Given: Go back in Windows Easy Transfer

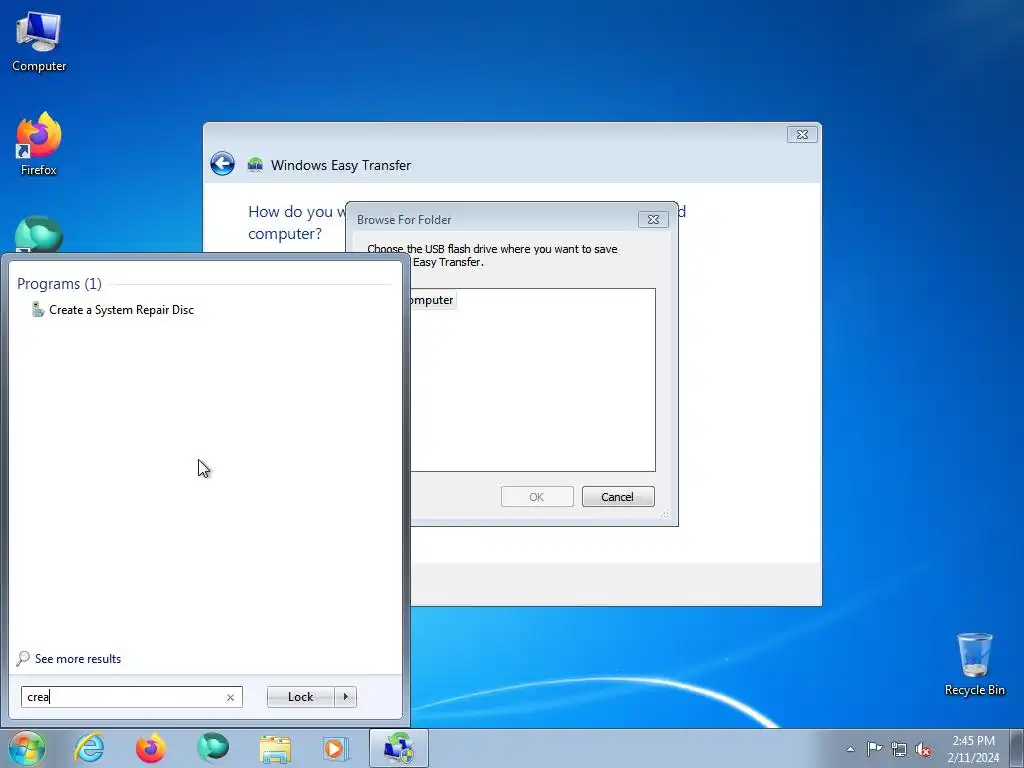Looking at the screenshot, I should (222, 163).
